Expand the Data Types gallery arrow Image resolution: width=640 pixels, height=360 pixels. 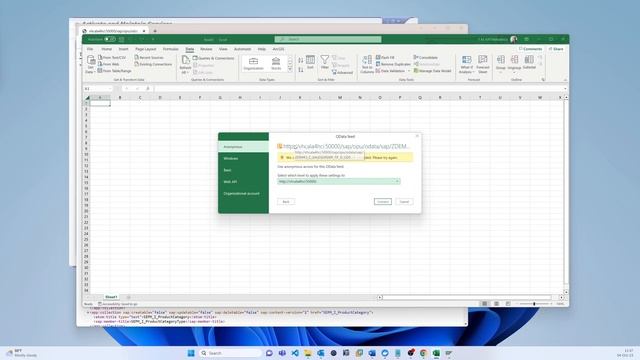pyautogui.click(x=290, y=69)
